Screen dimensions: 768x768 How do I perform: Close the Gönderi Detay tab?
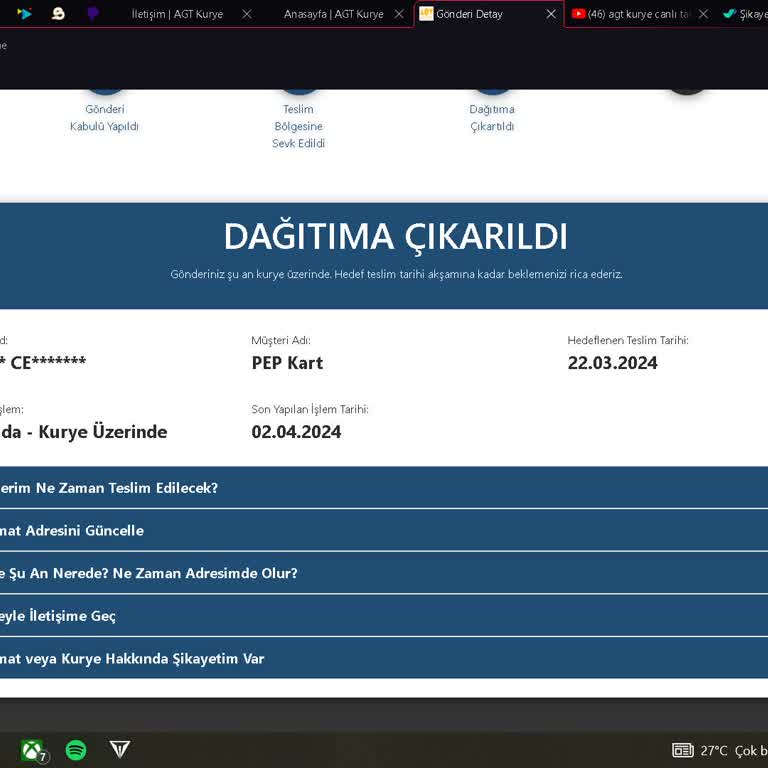[x=551, y=14]
